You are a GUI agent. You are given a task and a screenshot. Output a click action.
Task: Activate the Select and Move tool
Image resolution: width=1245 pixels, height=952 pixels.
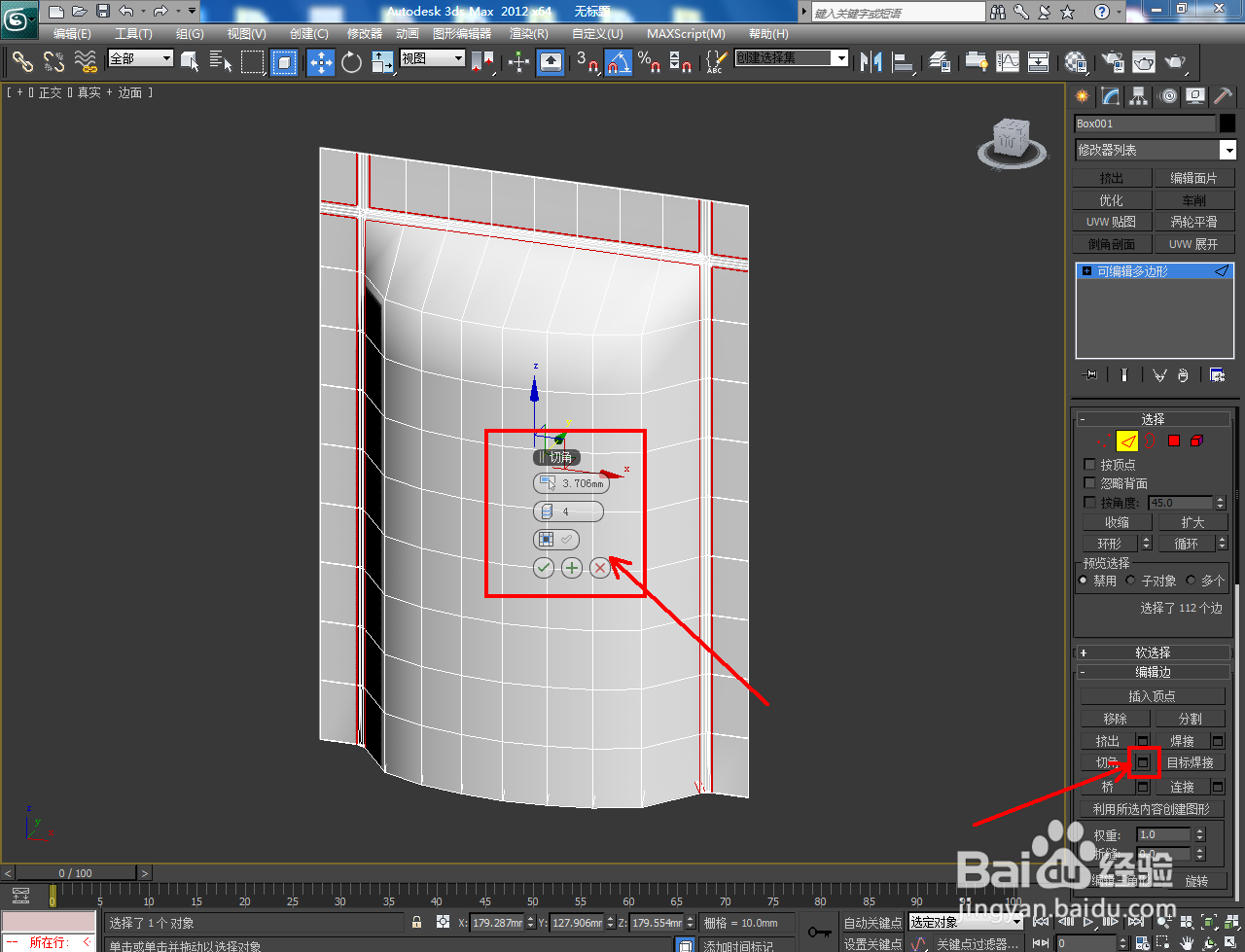(320, 62)
